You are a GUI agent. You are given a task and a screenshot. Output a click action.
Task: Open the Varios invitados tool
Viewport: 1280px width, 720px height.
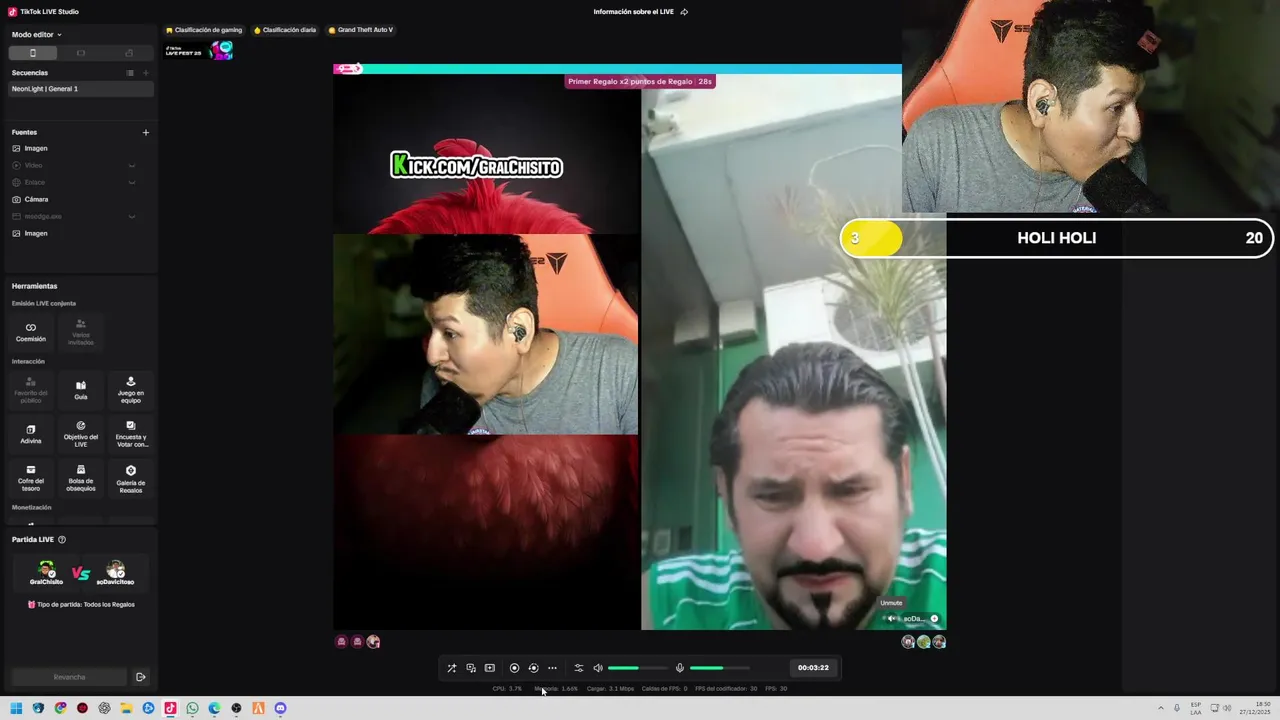[x=81, y=332]
